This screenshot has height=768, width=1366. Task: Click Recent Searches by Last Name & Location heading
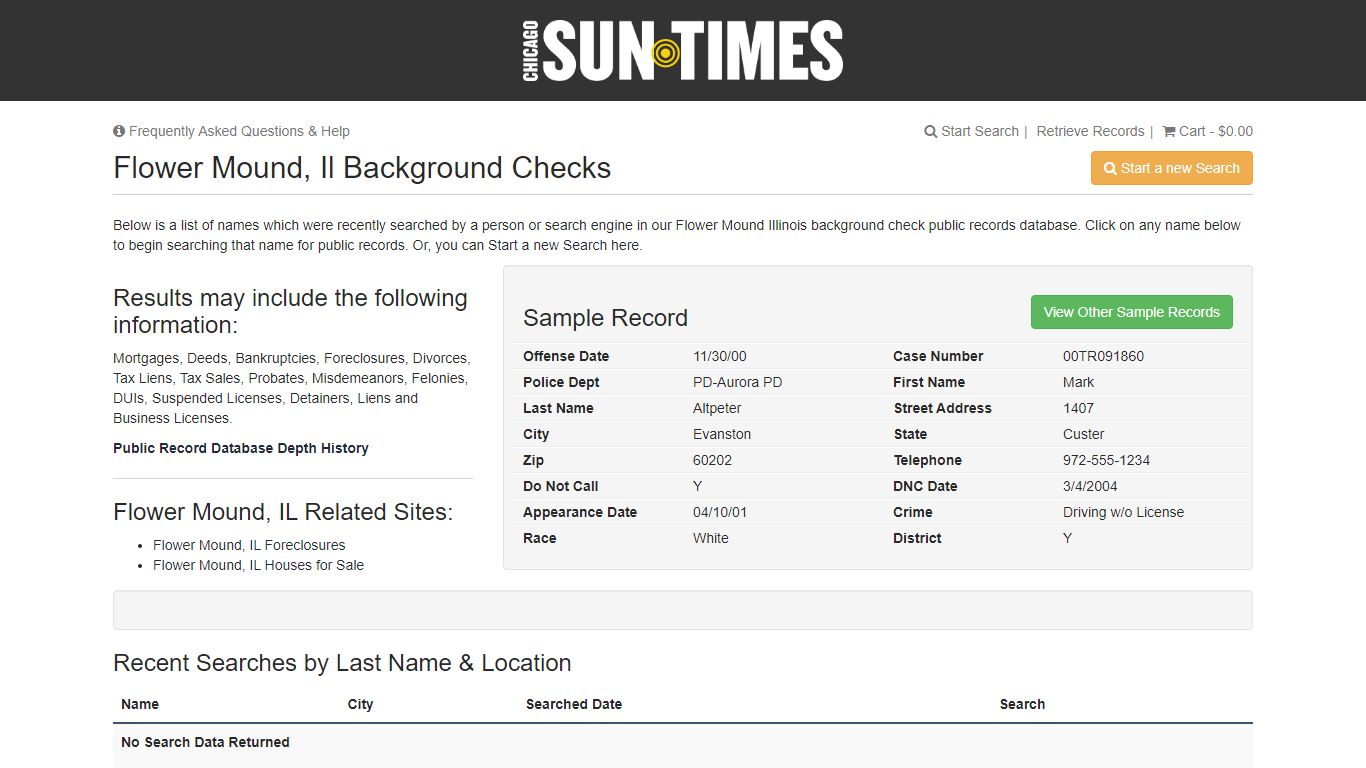pyautogui.click(x=342, y=663)
